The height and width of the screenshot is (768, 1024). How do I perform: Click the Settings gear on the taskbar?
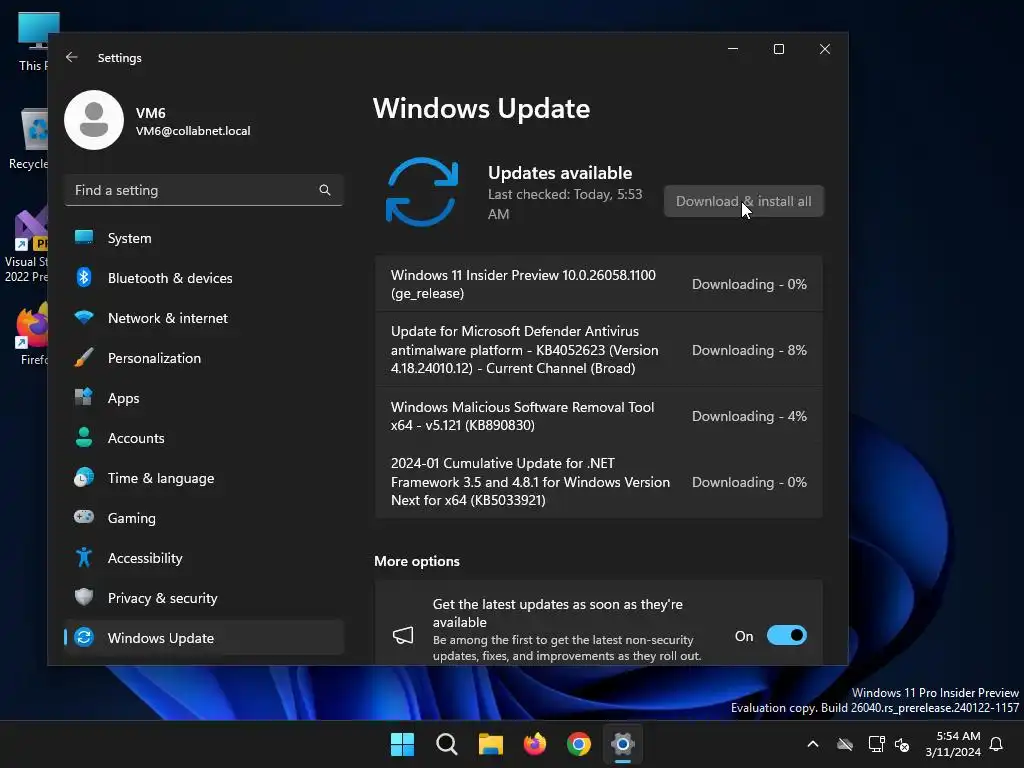[x=623, y=744]
